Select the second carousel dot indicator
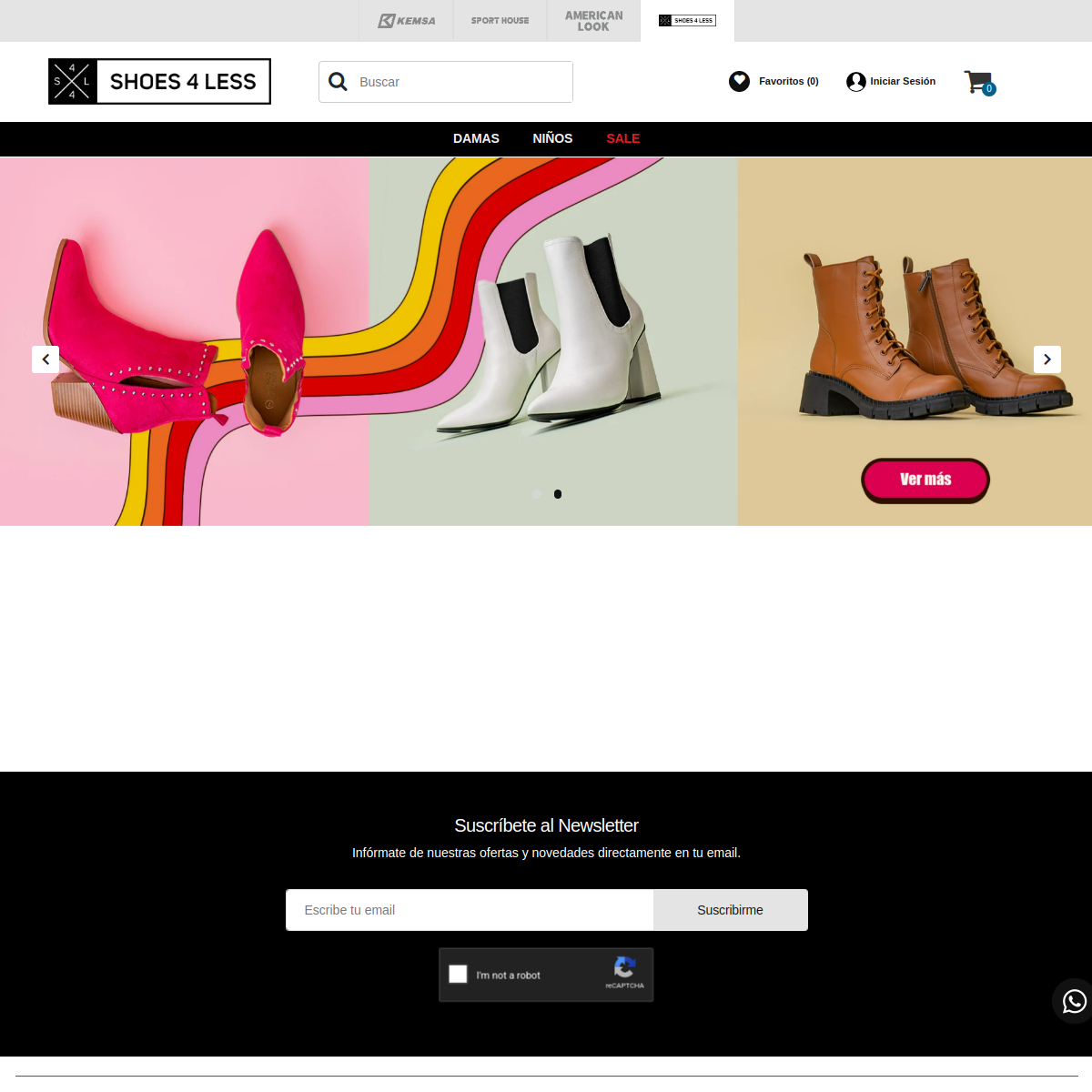This screenshot has height=1092, width=1092. click(x=558, y=494)
